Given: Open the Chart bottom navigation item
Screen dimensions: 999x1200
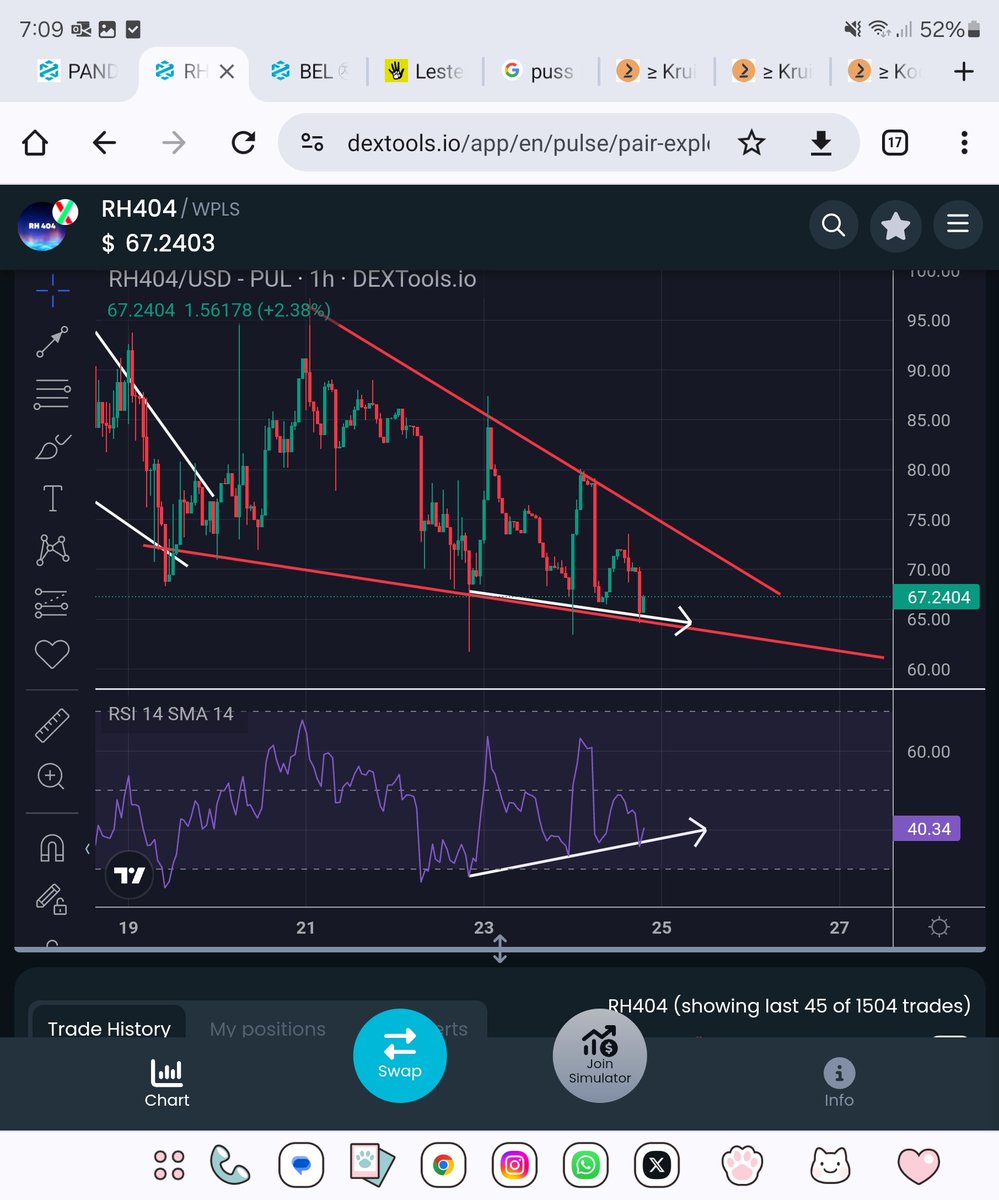Looking at the screenshot, I should pyautogui.click(x=166, y=1084).
